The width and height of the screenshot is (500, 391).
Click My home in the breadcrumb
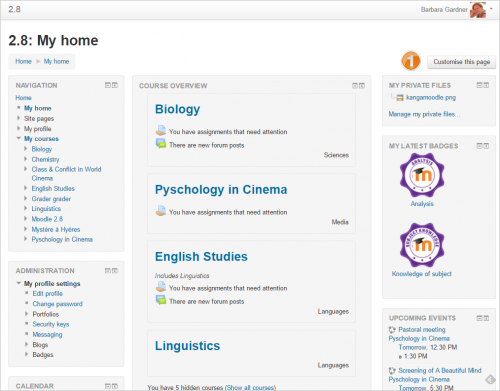click(x=56, y=61)
